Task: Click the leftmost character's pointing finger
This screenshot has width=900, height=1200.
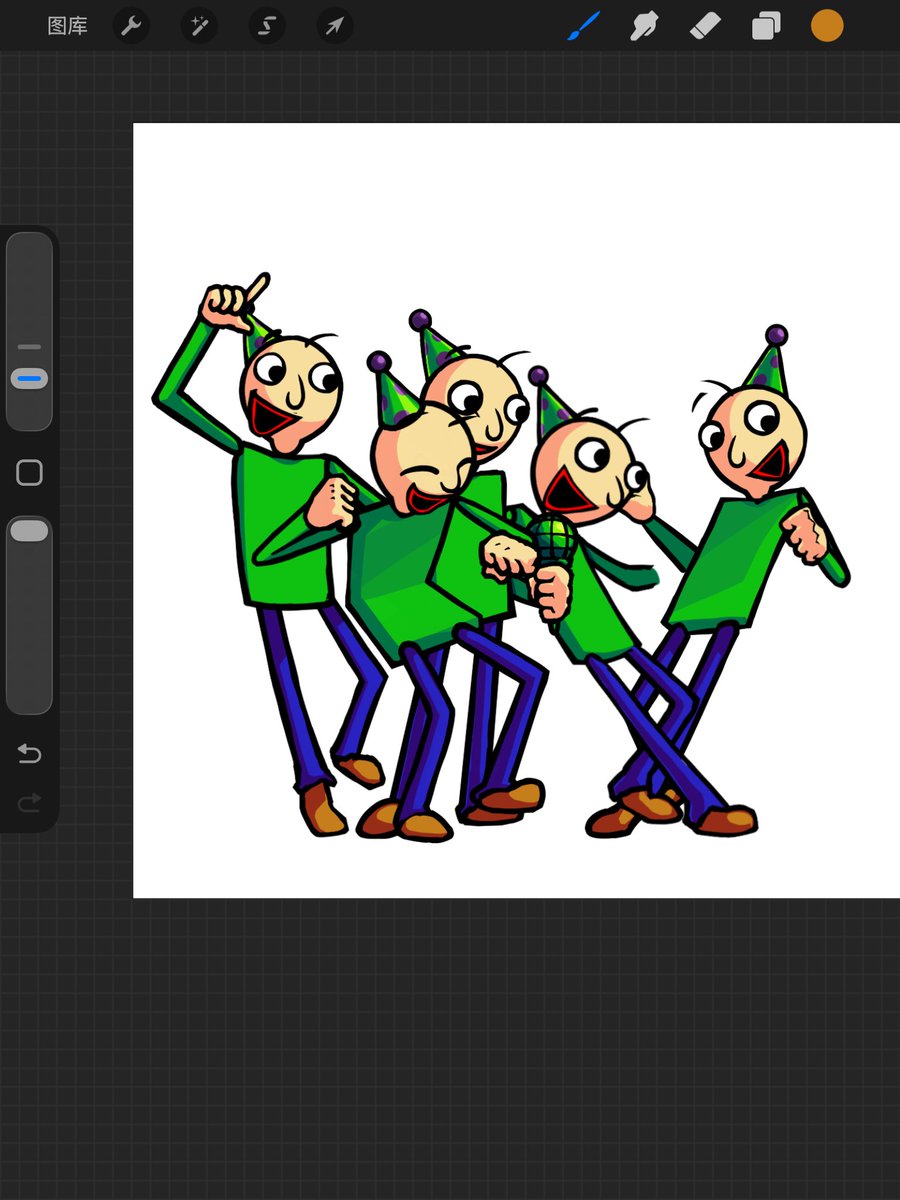Action: 256,290
